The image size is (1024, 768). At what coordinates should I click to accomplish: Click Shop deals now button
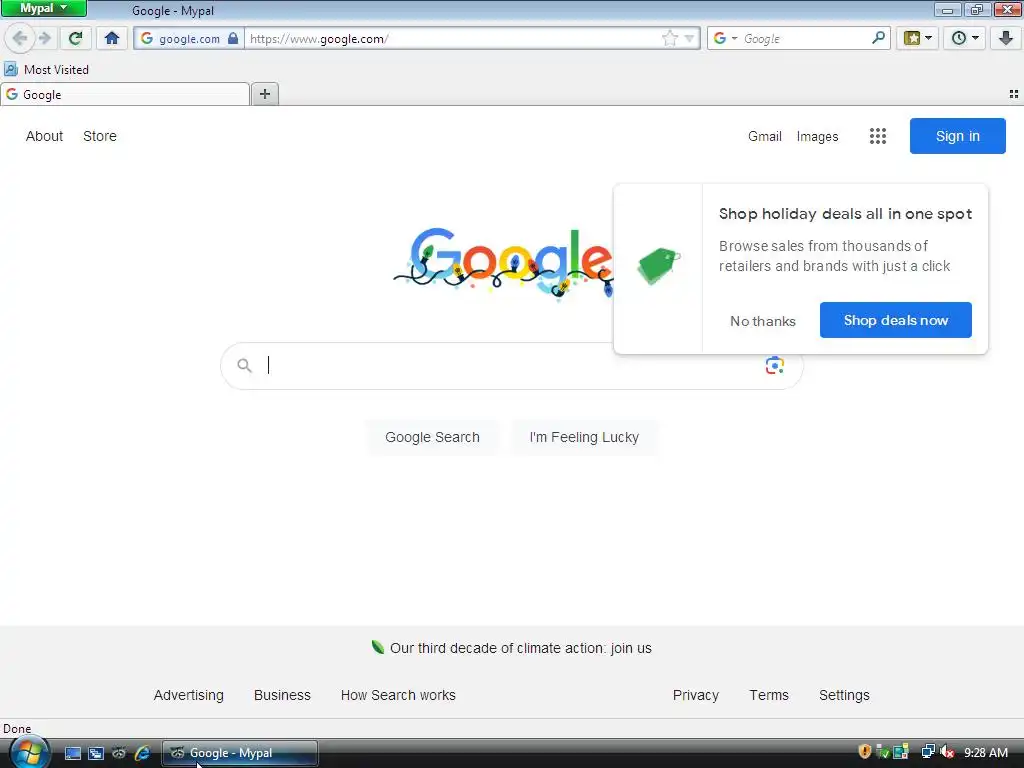pyautogui.click(x=895, y=320)
